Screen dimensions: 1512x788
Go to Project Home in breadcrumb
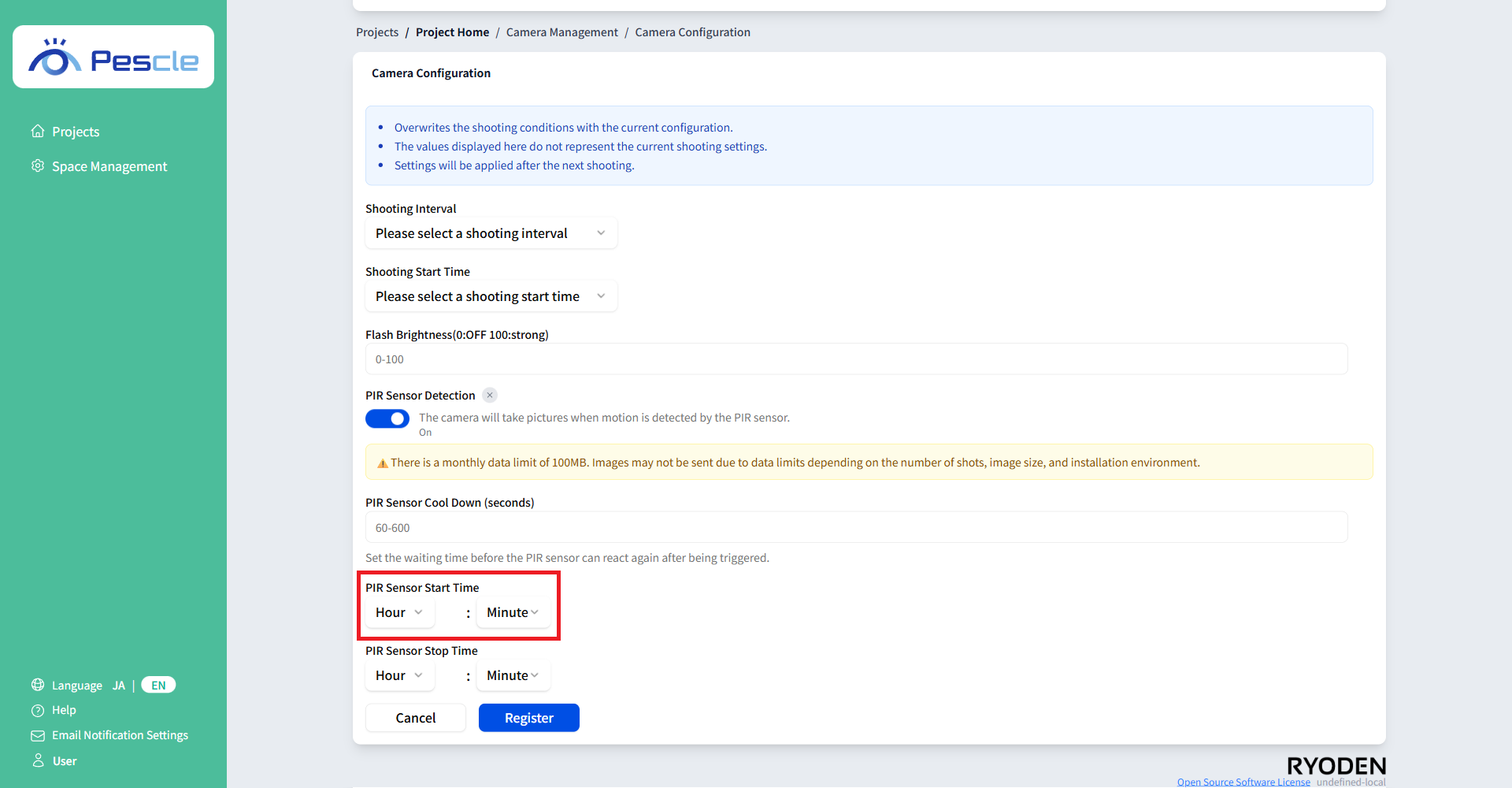[x=452, y=32]
